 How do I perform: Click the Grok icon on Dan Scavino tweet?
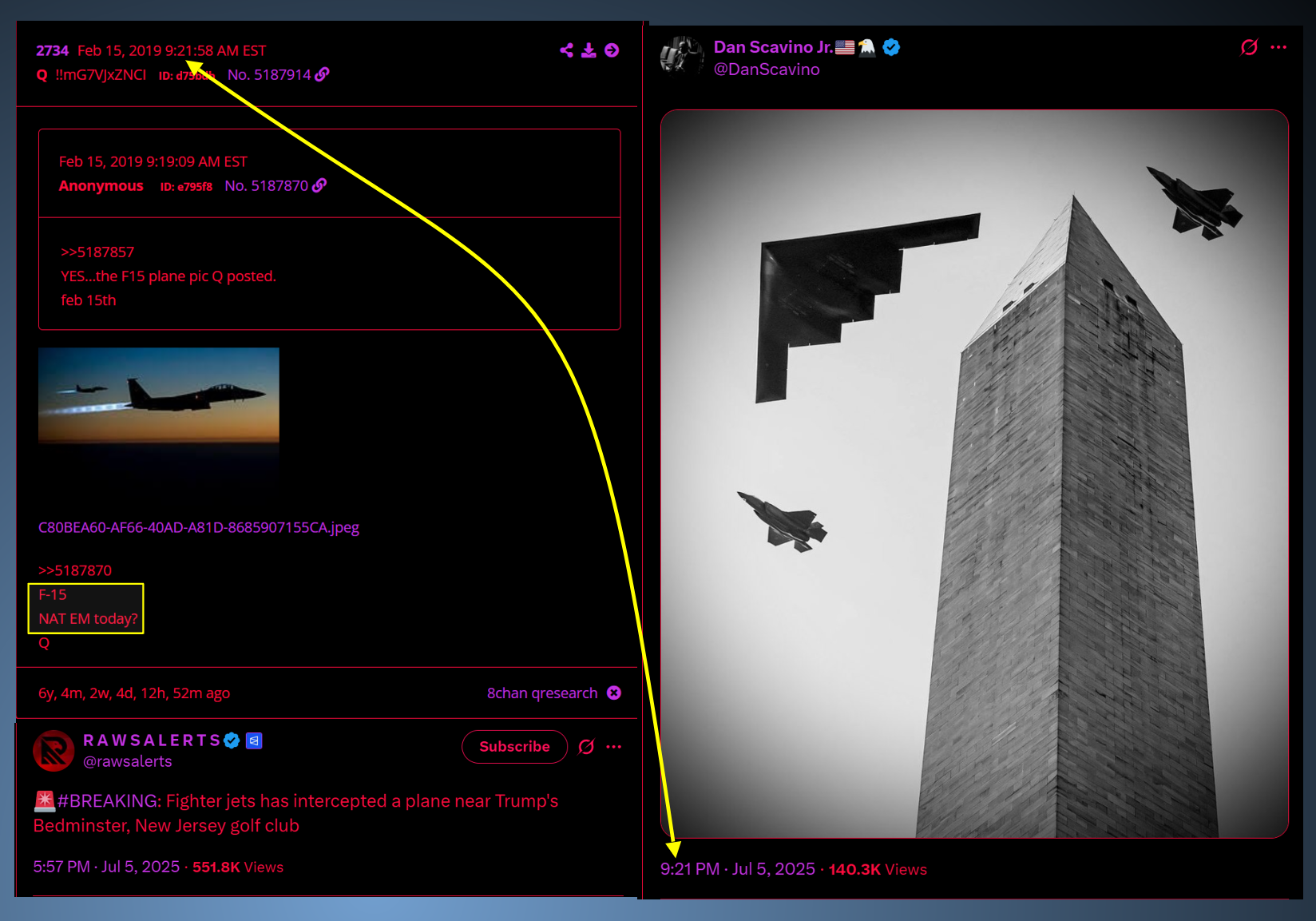point(1249,47)
